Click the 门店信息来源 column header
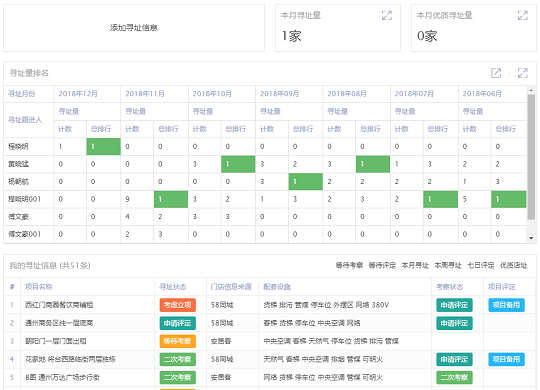Image resolution: width=540 pixels, height=390 pixels. click(x=231, y=287)
